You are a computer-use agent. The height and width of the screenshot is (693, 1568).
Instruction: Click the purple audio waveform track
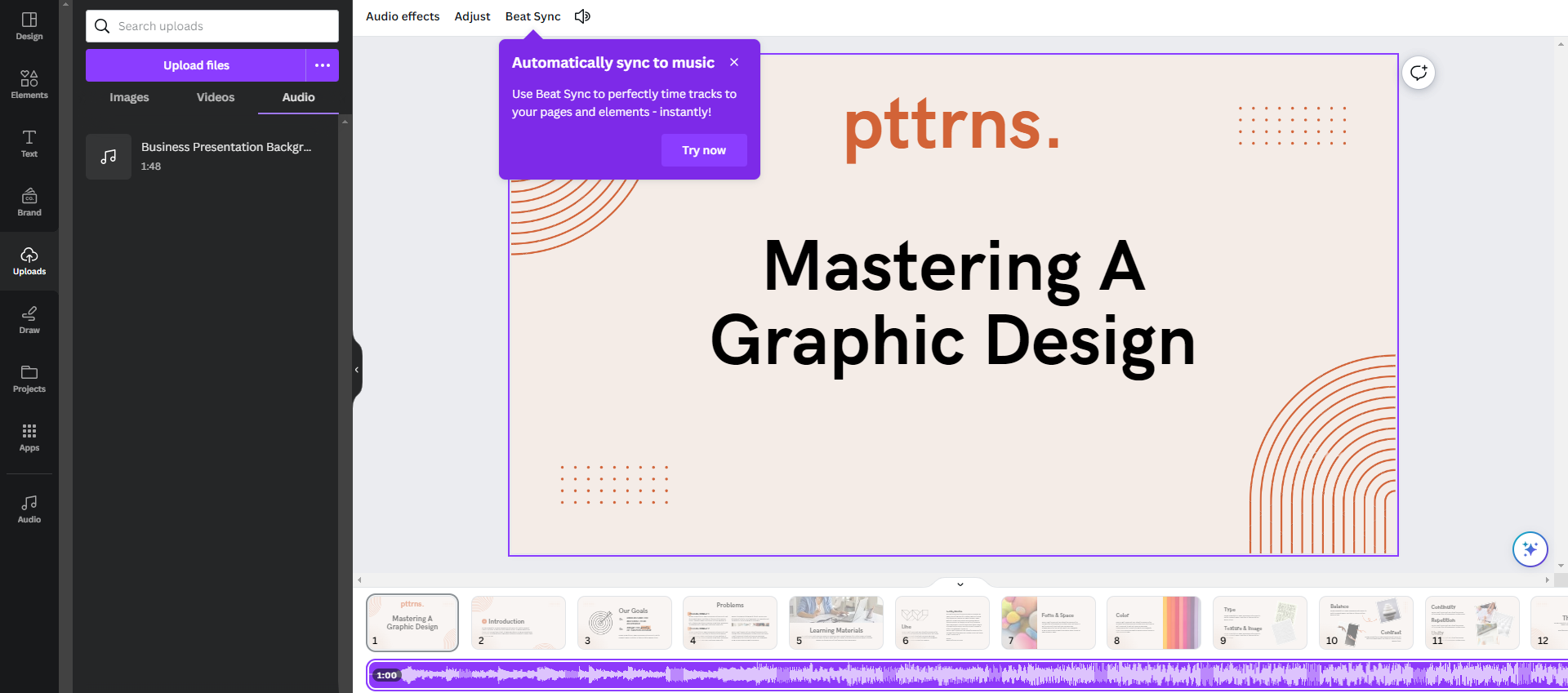click(x=968, y=675)
